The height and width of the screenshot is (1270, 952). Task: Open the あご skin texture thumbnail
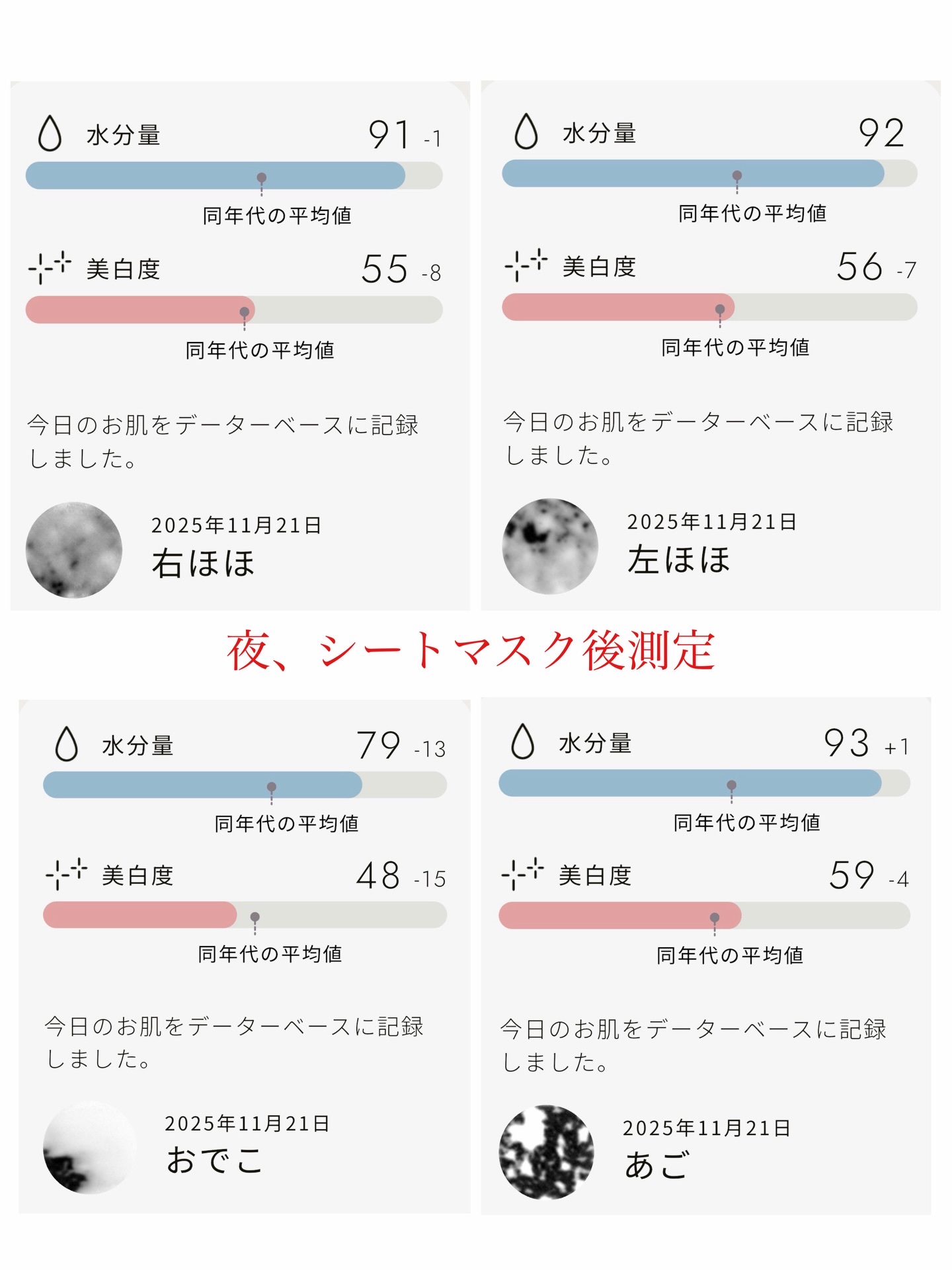[547, 1152]
